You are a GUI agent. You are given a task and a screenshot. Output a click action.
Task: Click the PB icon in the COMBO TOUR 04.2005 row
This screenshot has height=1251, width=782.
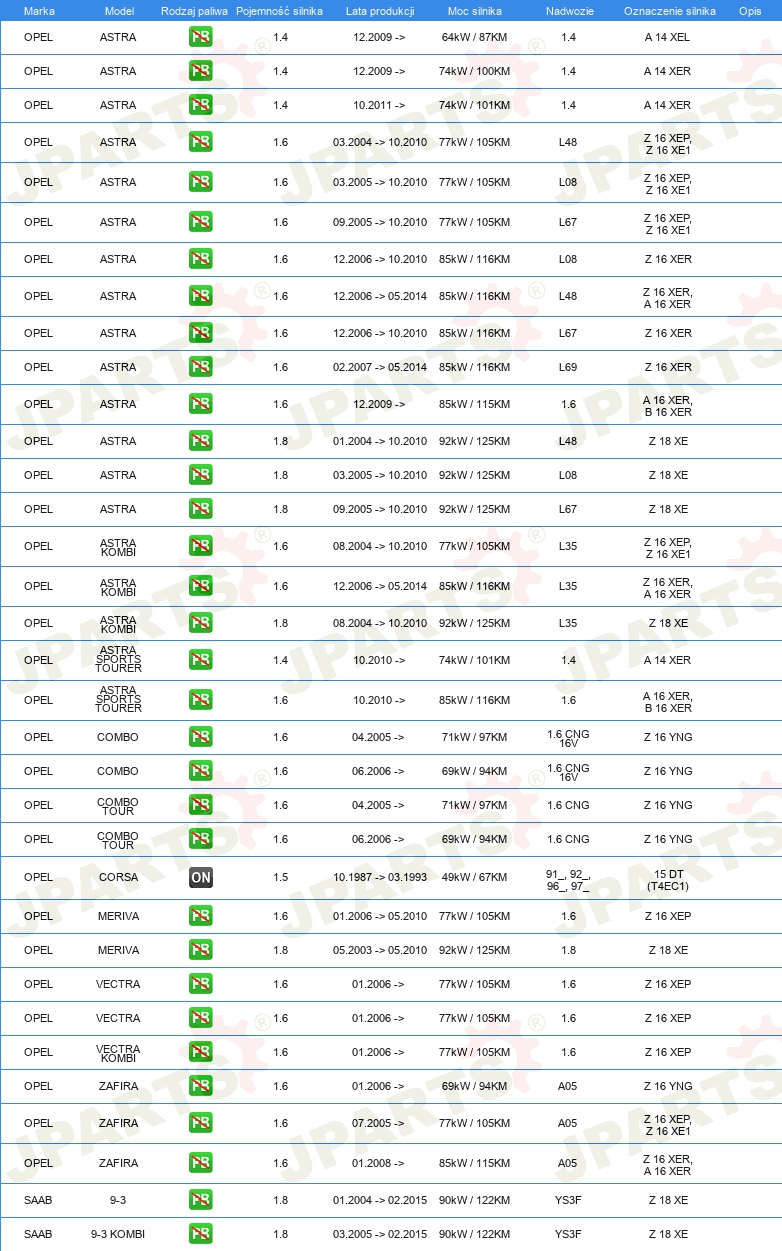tap(201, 805)
